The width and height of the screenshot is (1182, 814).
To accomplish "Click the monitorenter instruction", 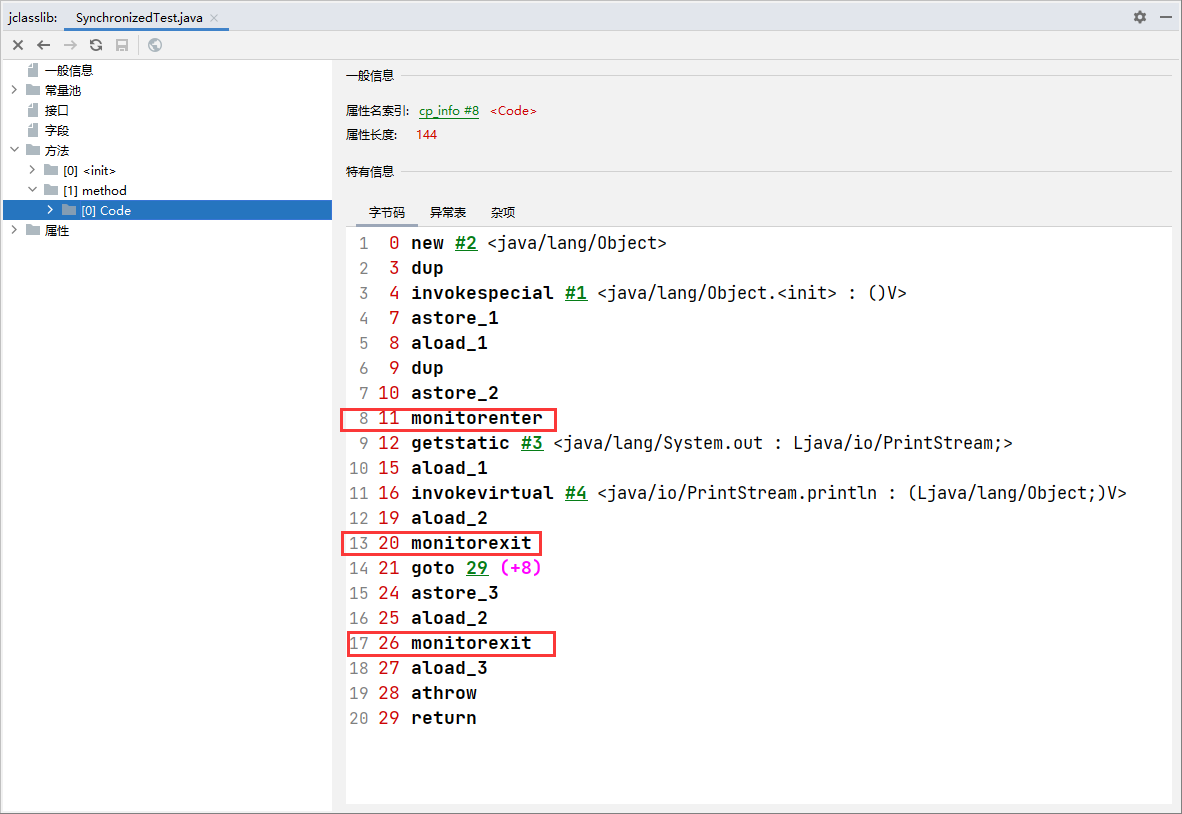I will coord(476,418).
